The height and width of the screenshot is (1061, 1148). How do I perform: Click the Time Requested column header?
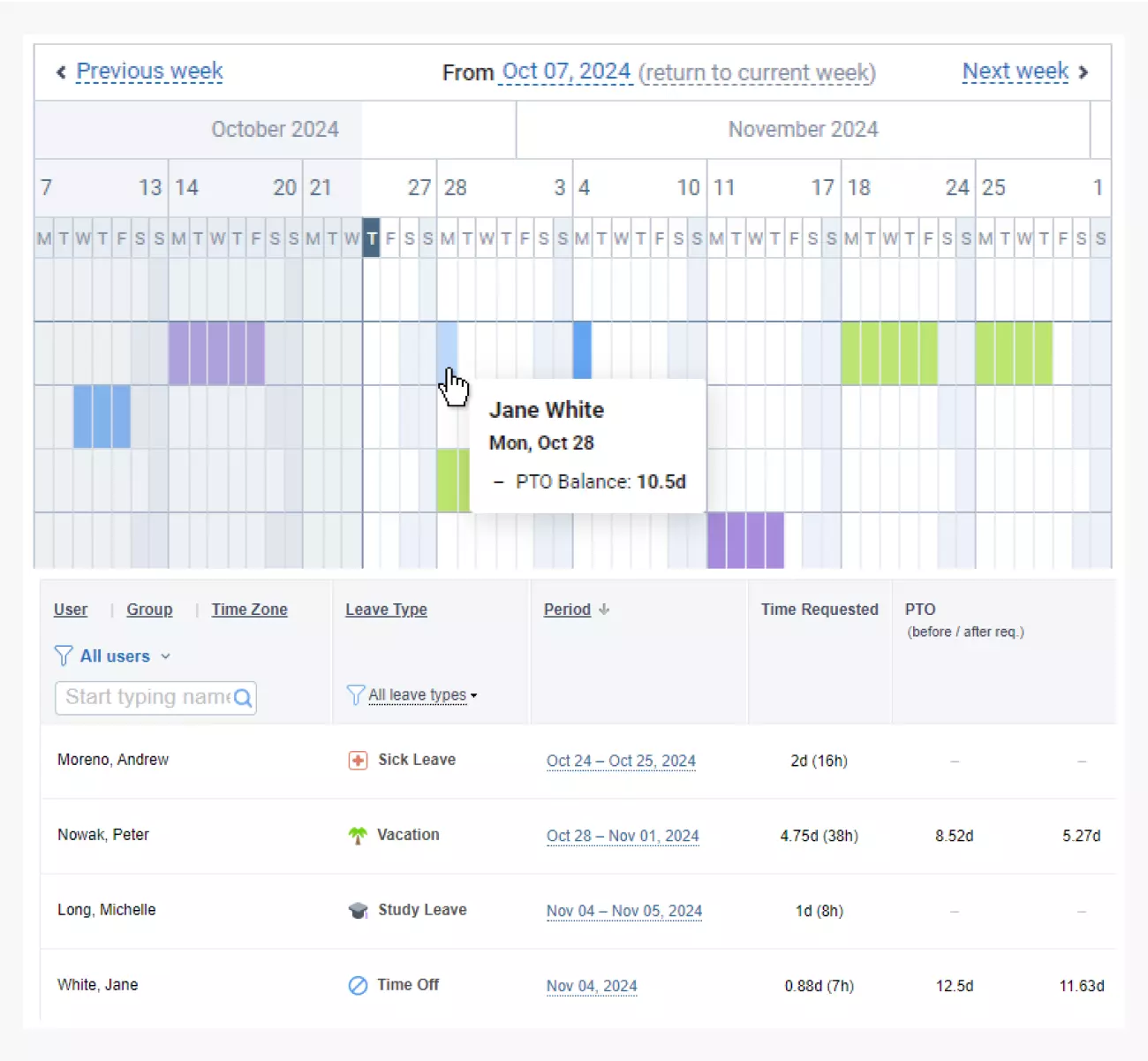click(819, 610)
